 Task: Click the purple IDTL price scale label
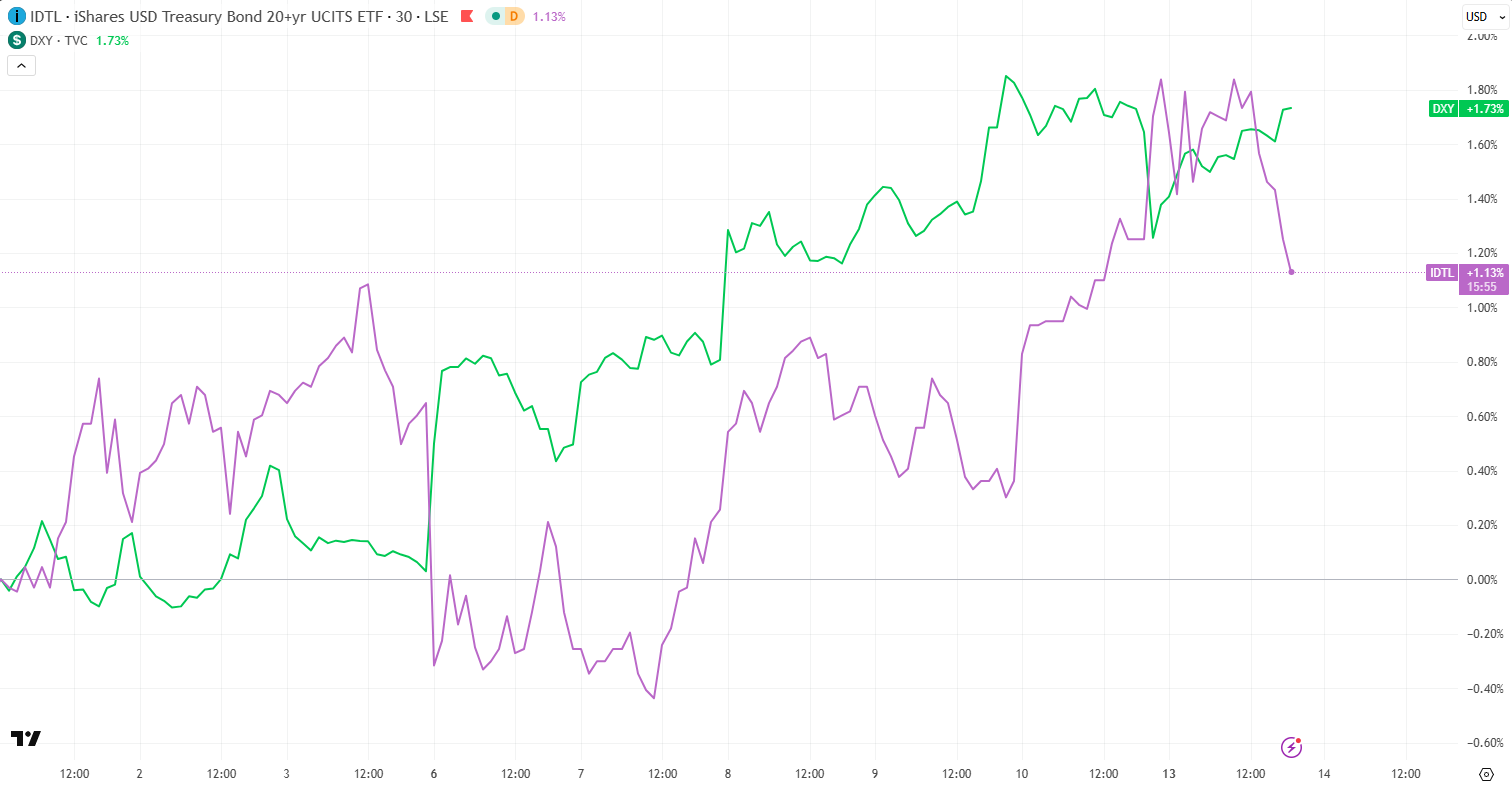click(x=1441, y=272)
